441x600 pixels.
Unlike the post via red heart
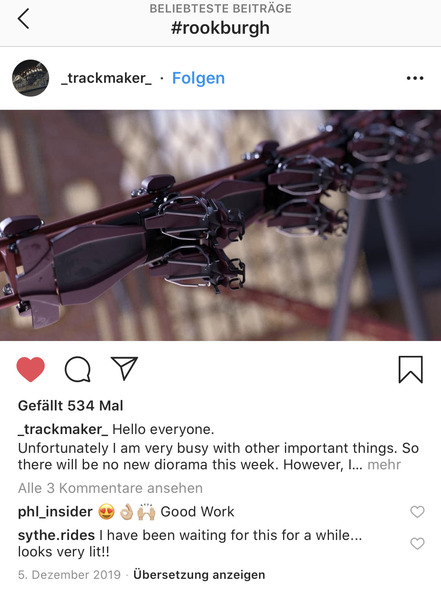pos(31,369)
